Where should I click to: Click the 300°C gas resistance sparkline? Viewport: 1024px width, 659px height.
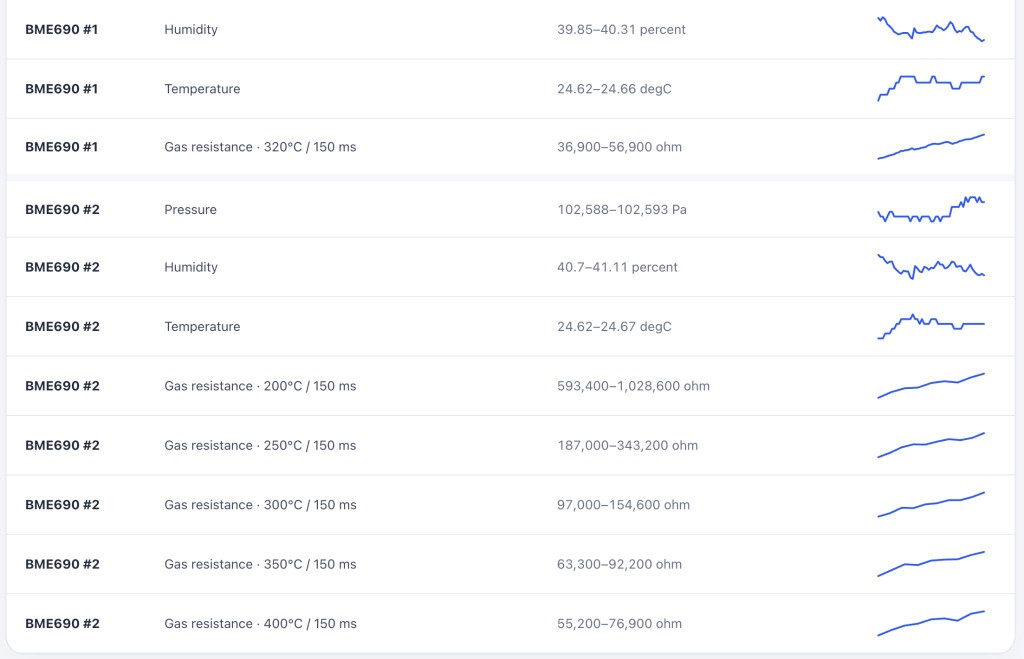[931, 504]
